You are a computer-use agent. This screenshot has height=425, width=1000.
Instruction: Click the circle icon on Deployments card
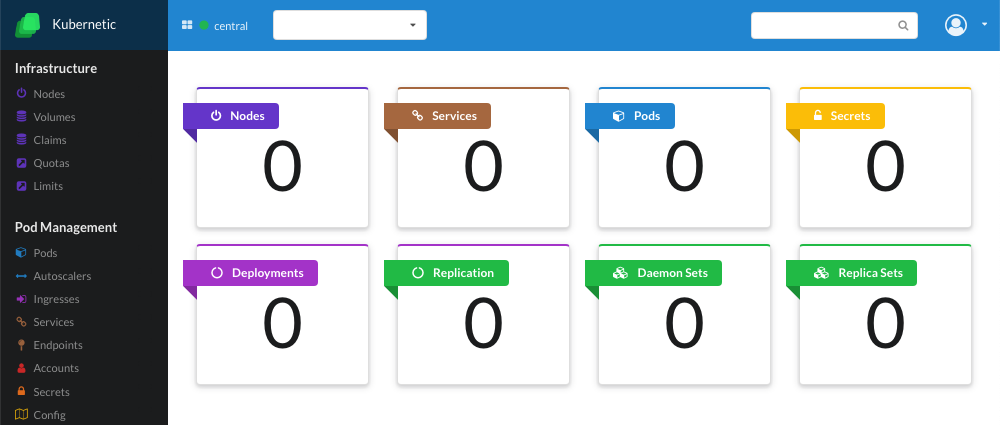tap(217, 272)
